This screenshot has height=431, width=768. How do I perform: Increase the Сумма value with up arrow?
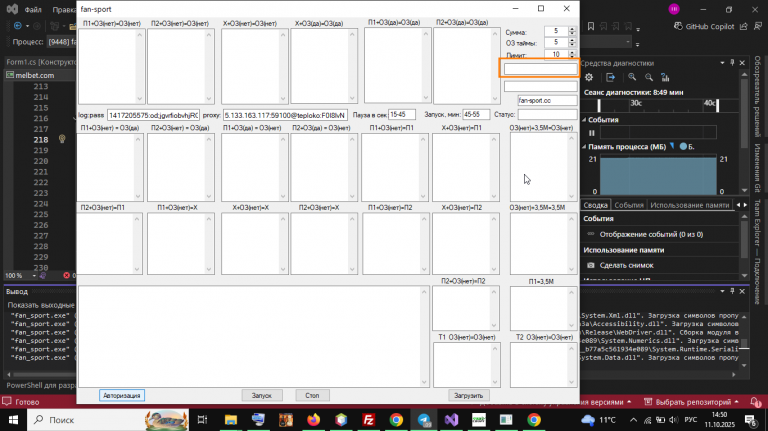coord(572,29)
